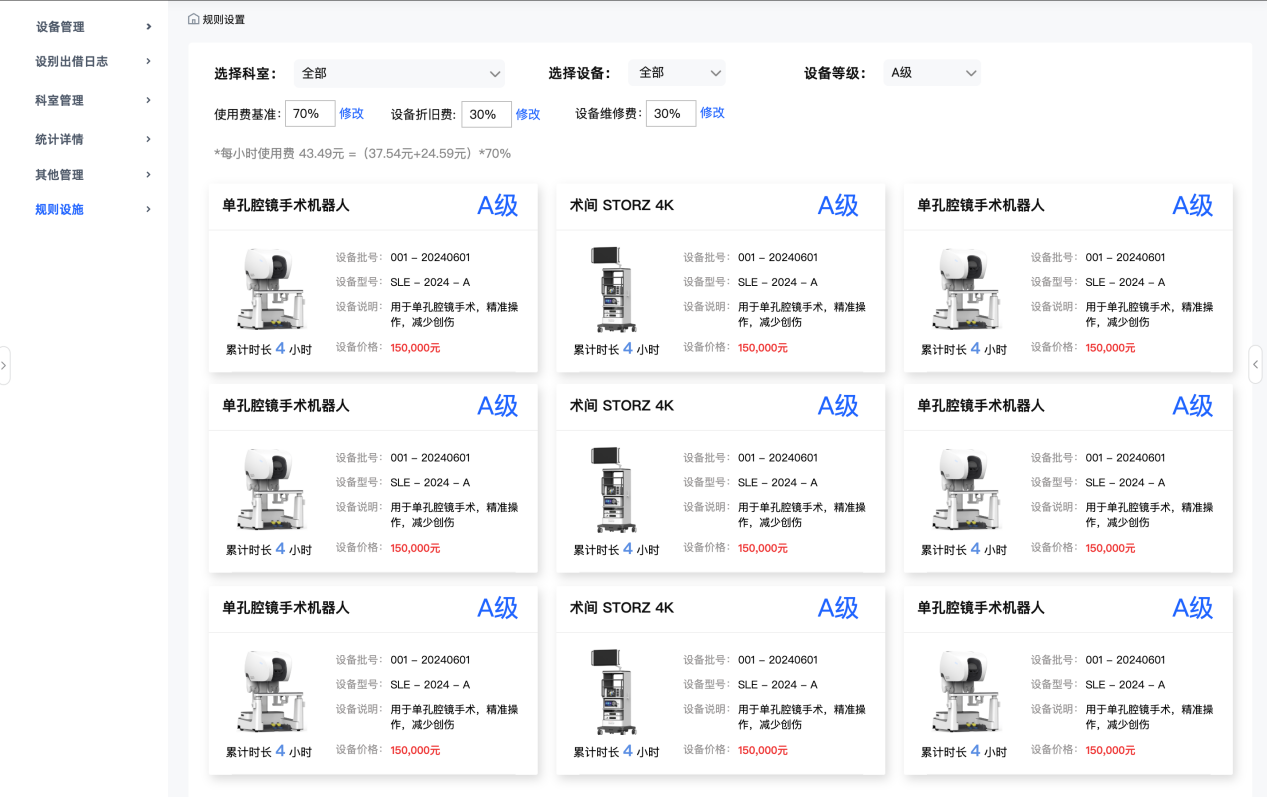The height and width of the screenshot is (797, 1267).
Task: Click the home icon beside 规则设置 breadcrumb
Action: 193,19
